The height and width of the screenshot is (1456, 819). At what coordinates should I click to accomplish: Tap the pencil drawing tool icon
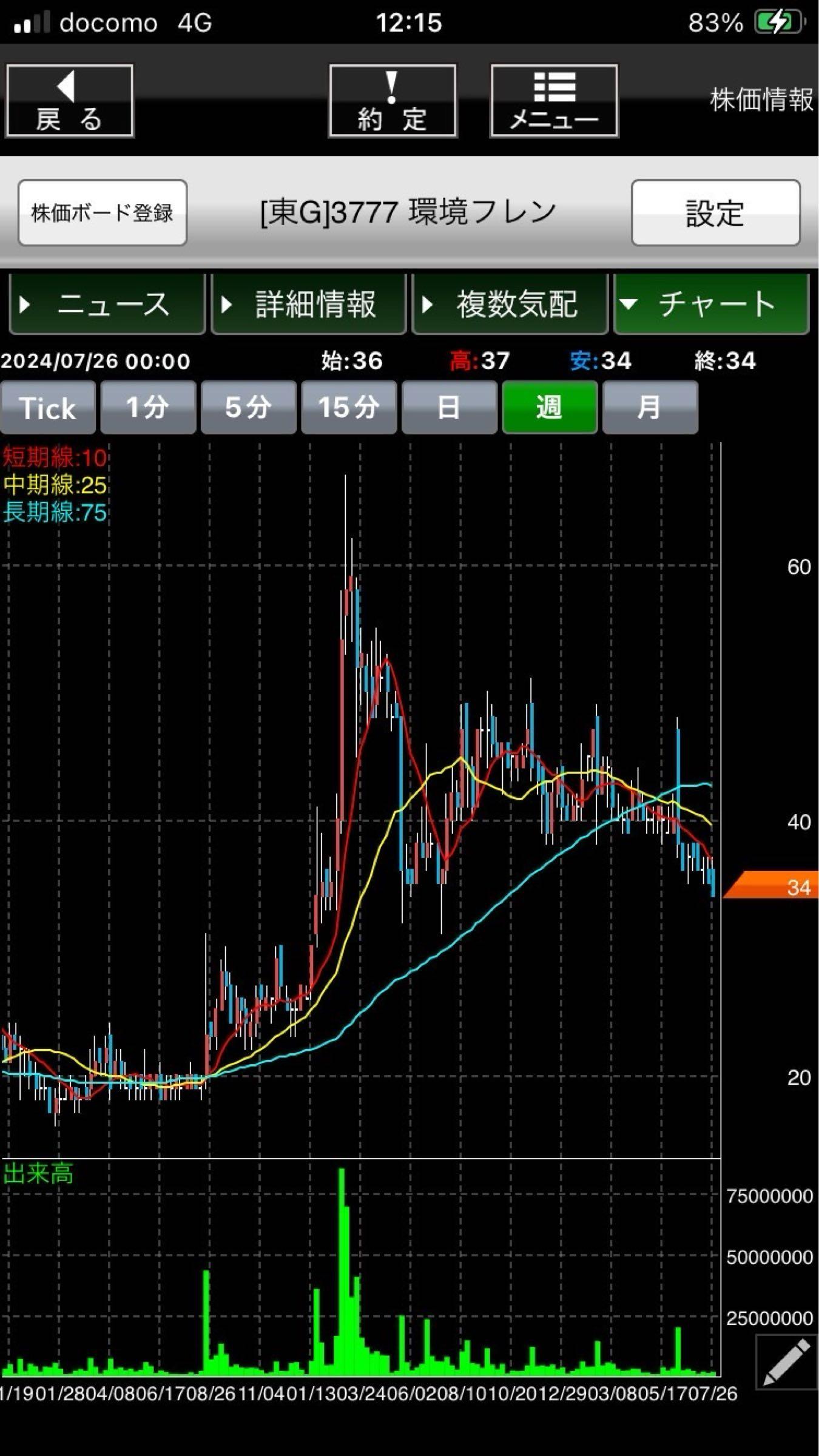pyautogui.click(x=787, y=1361)
